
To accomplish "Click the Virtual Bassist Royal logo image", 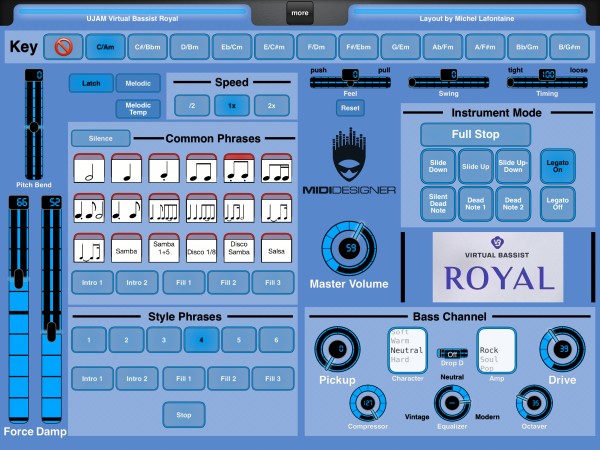I will tap(497, 267).
